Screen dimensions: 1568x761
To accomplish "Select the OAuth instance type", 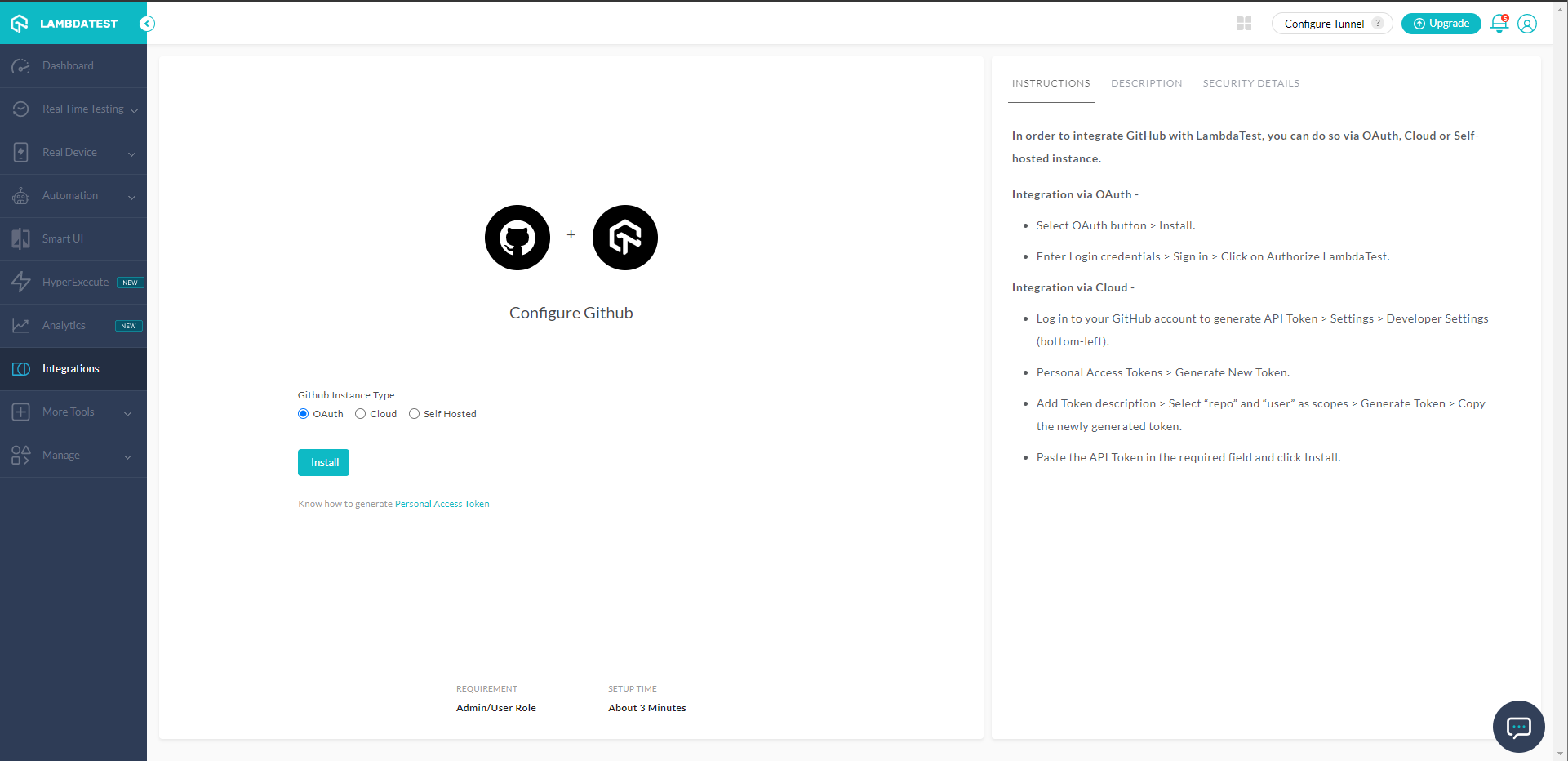I will click(x=304, y=414).
